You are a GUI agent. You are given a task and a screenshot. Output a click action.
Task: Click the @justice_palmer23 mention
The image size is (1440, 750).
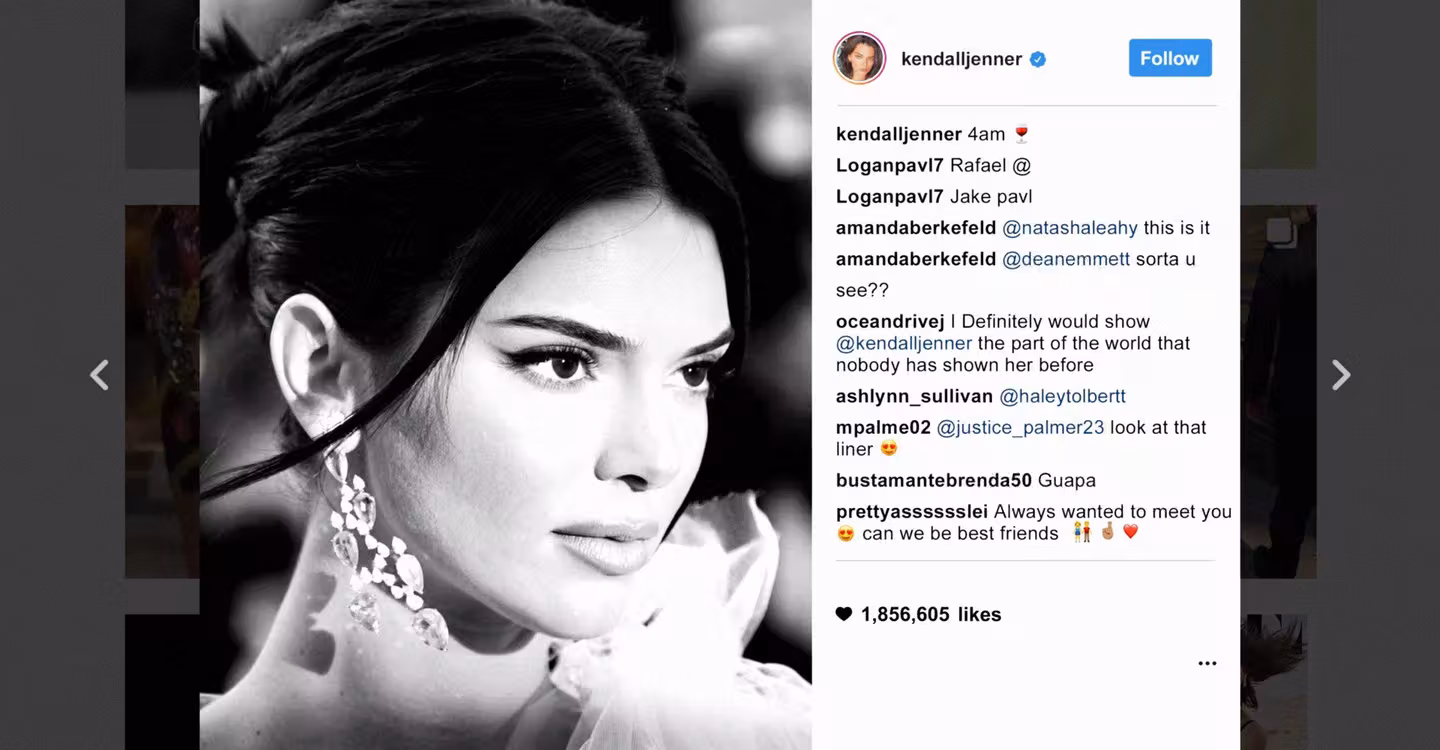tap(1020, 427)
